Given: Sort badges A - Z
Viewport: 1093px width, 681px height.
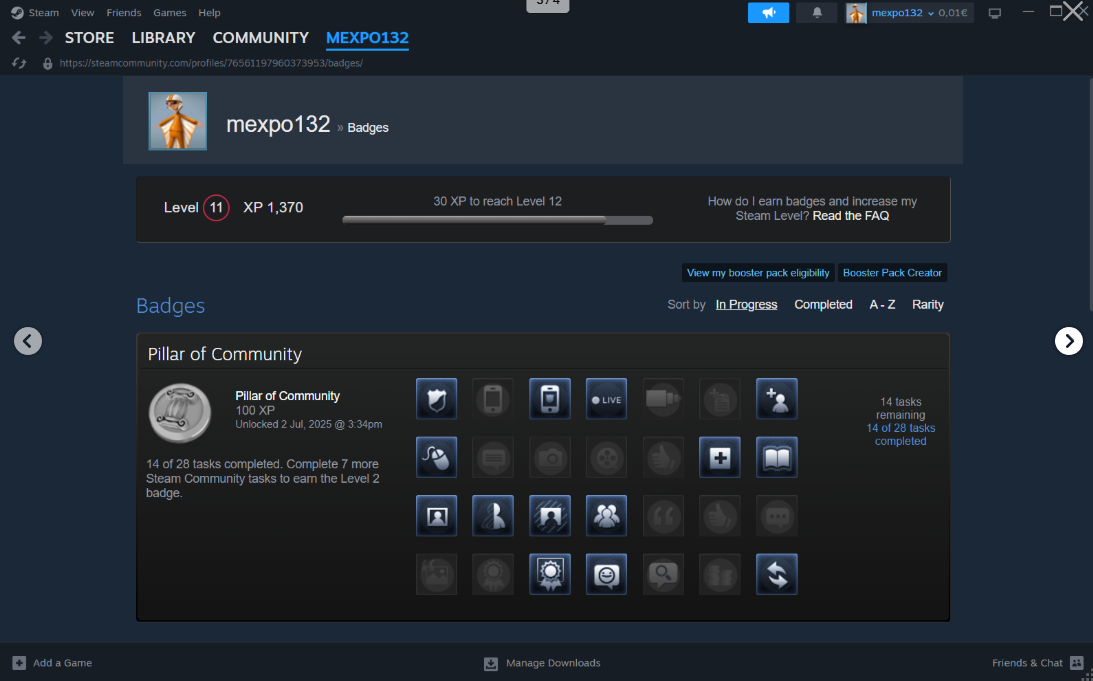Looking at the screenshot, I should pyautogui.click(x=882, y=305).
